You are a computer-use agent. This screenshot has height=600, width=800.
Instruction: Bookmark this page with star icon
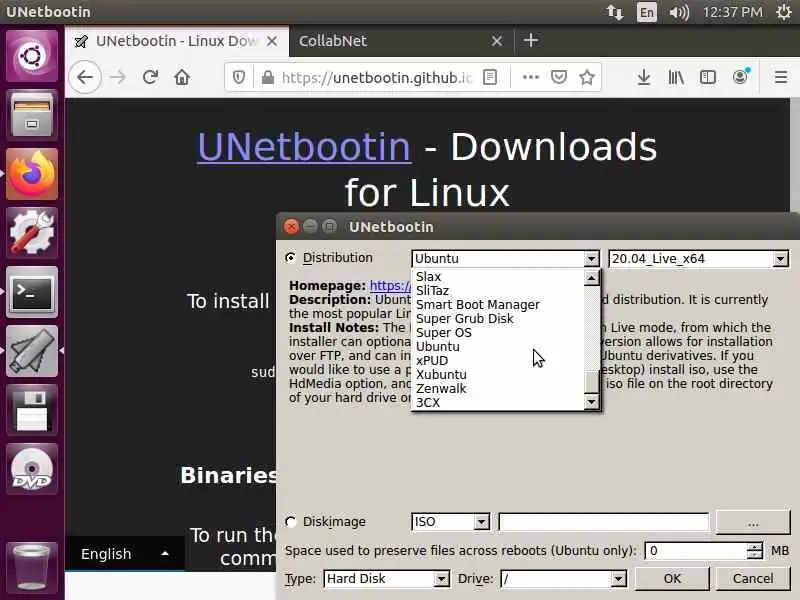tap(587, 78)
